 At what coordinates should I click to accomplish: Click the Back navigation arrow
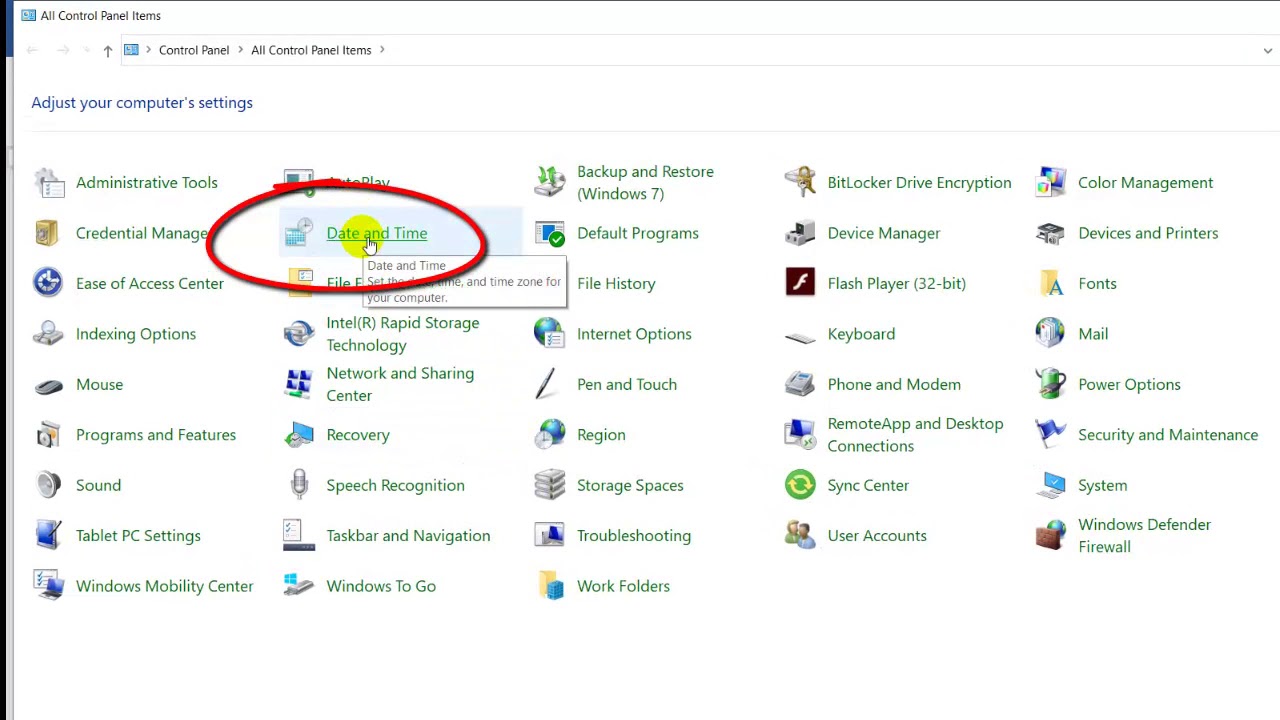32,50
